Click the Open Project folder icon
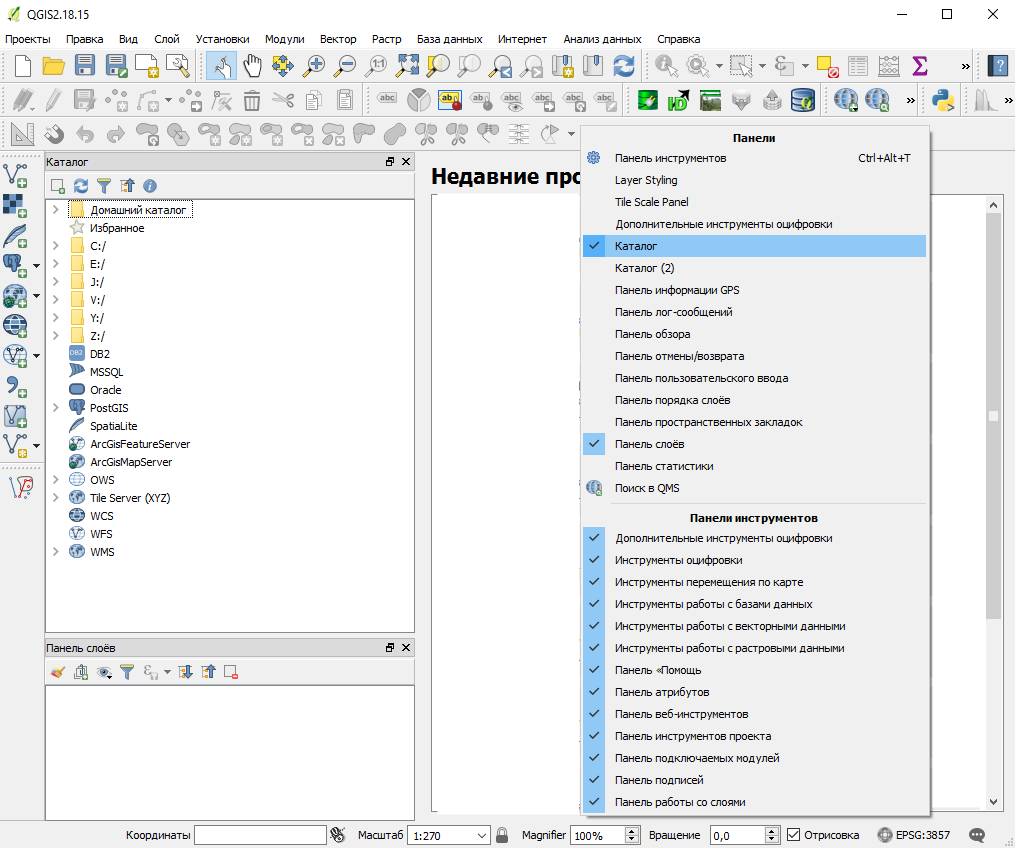Image resolution: width=1015 pixels, height=848 pixels. [53, 66]
